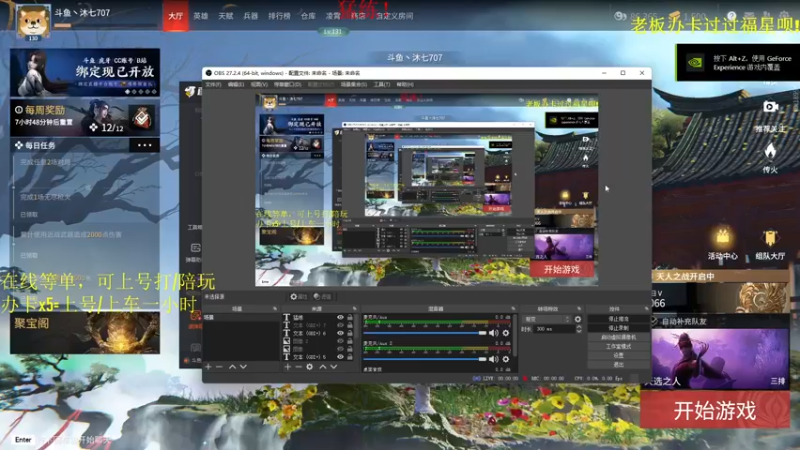Viewport: 800px width, 450px height.
Task: Adjust volume slider of first 麦克风/Aux channel
Action: [425, 333]
